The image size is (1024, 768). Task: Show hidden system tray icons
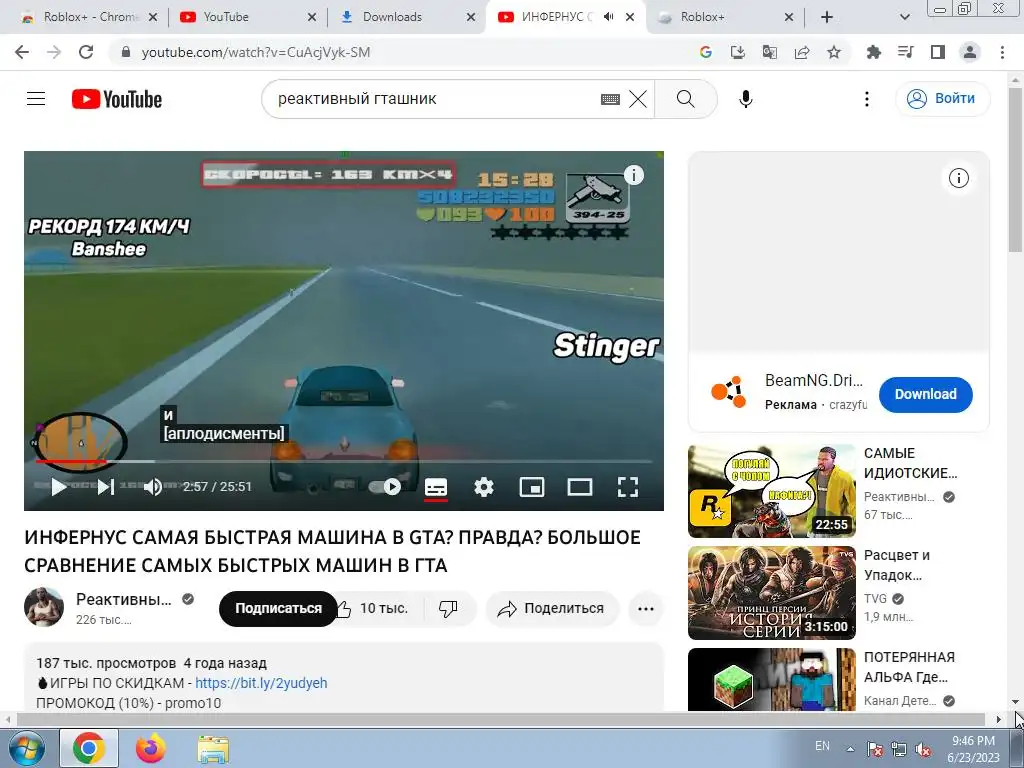(850, 749)
